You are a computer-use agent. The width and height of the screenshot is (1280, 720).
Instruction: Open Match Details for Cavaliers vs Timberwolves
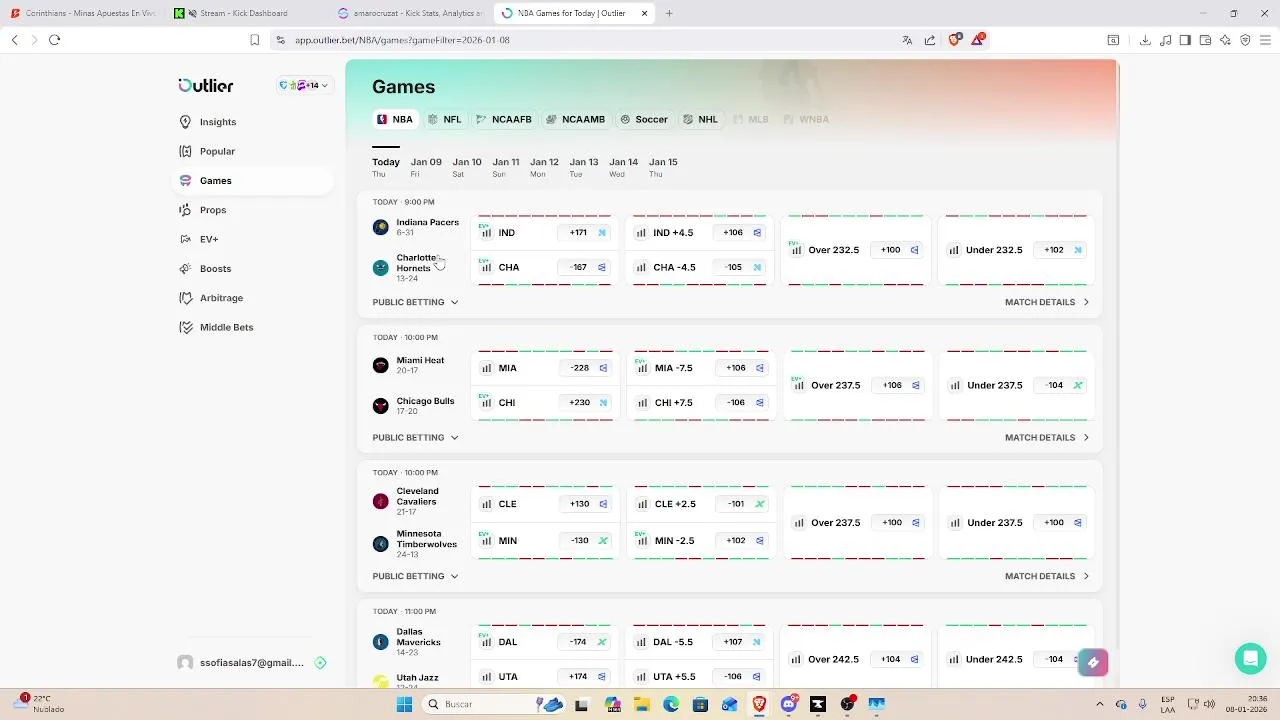tap(1047, 576)
